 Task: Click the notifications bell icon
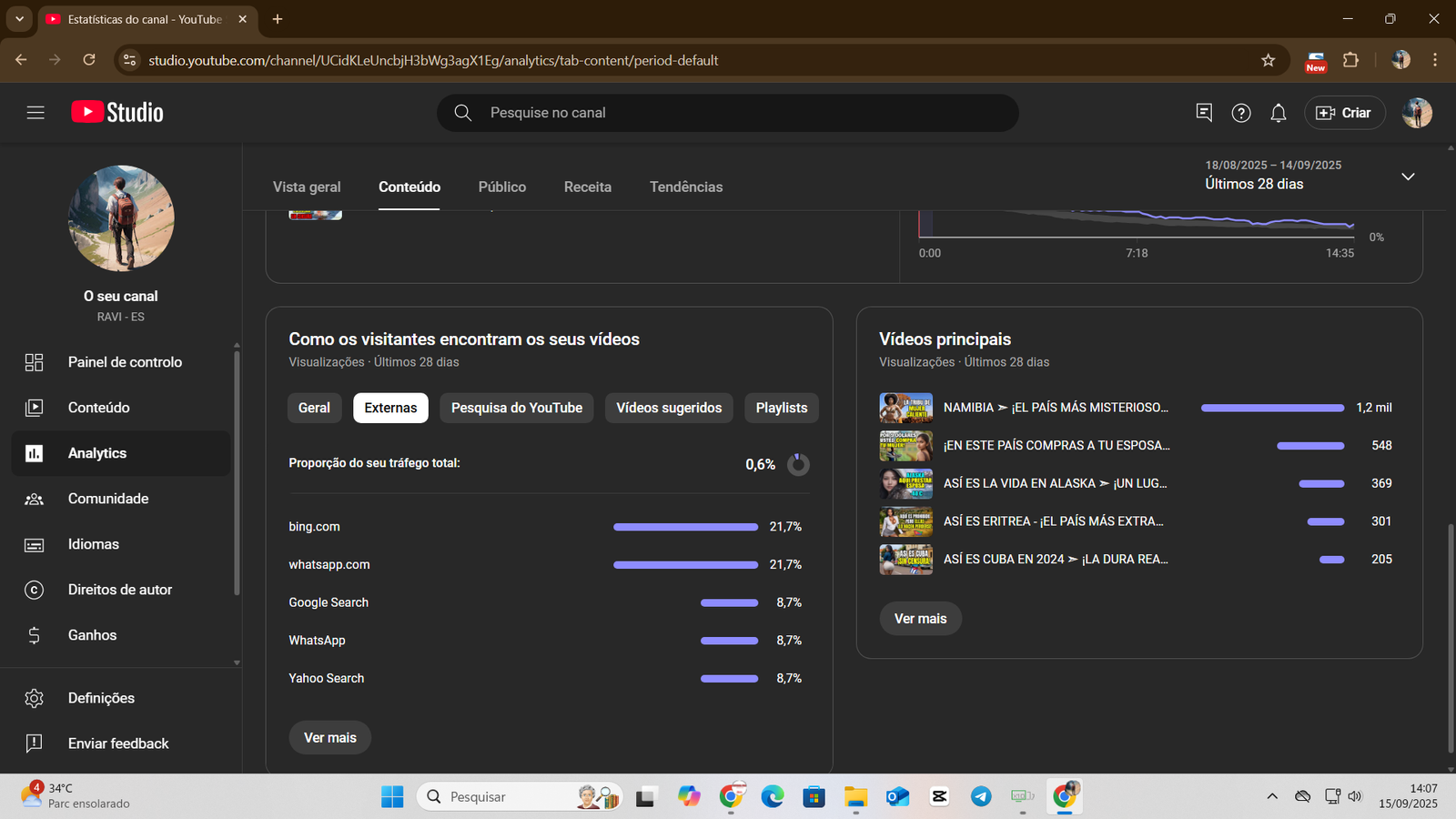[x=1278, y=113]
